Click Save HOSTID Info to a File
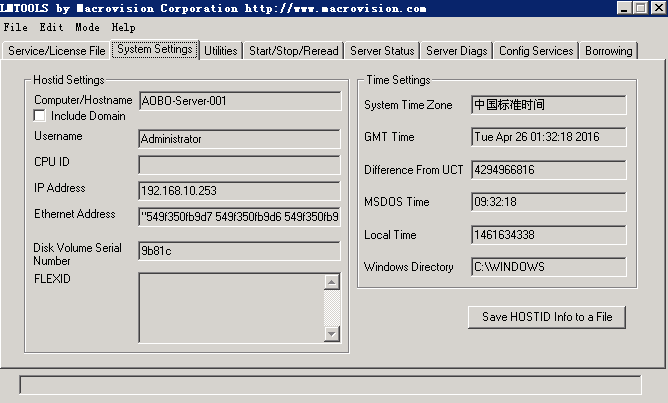The width and height of the screenshot is (668, 403). pyautogui.click(x=547, y=317)
